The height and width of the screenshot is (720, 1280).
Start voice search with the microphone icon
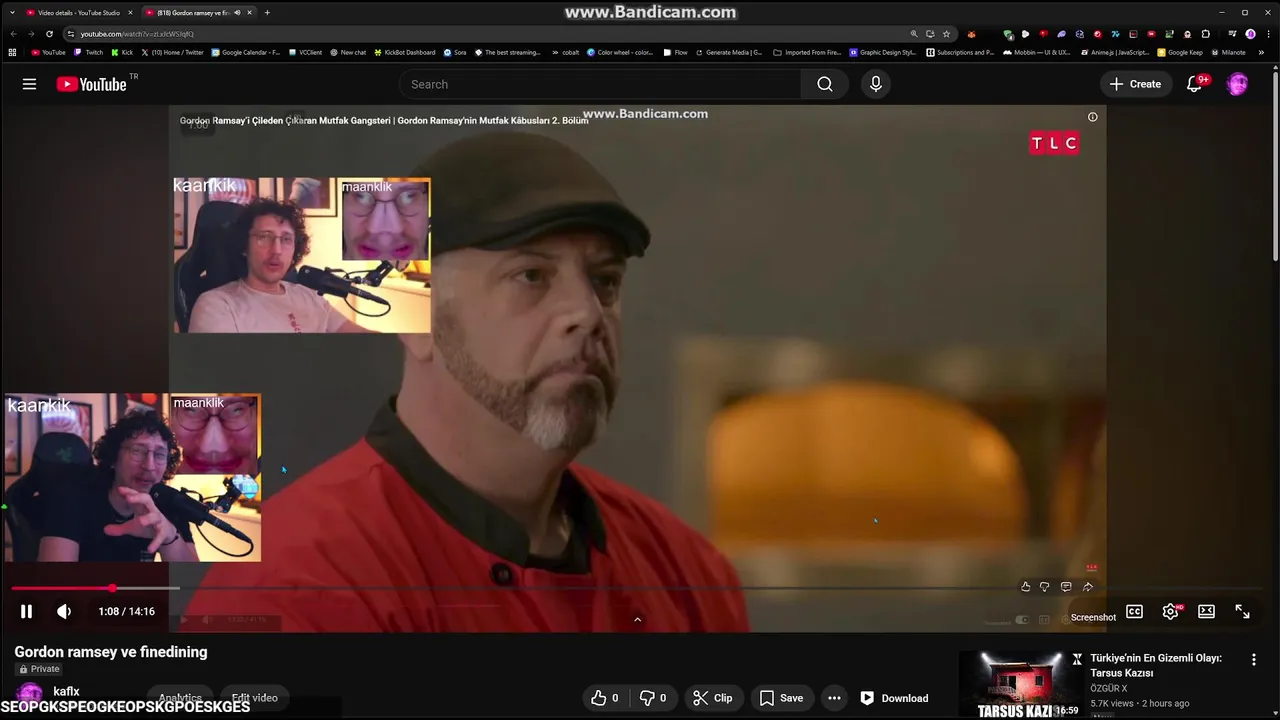coord(876,84)
